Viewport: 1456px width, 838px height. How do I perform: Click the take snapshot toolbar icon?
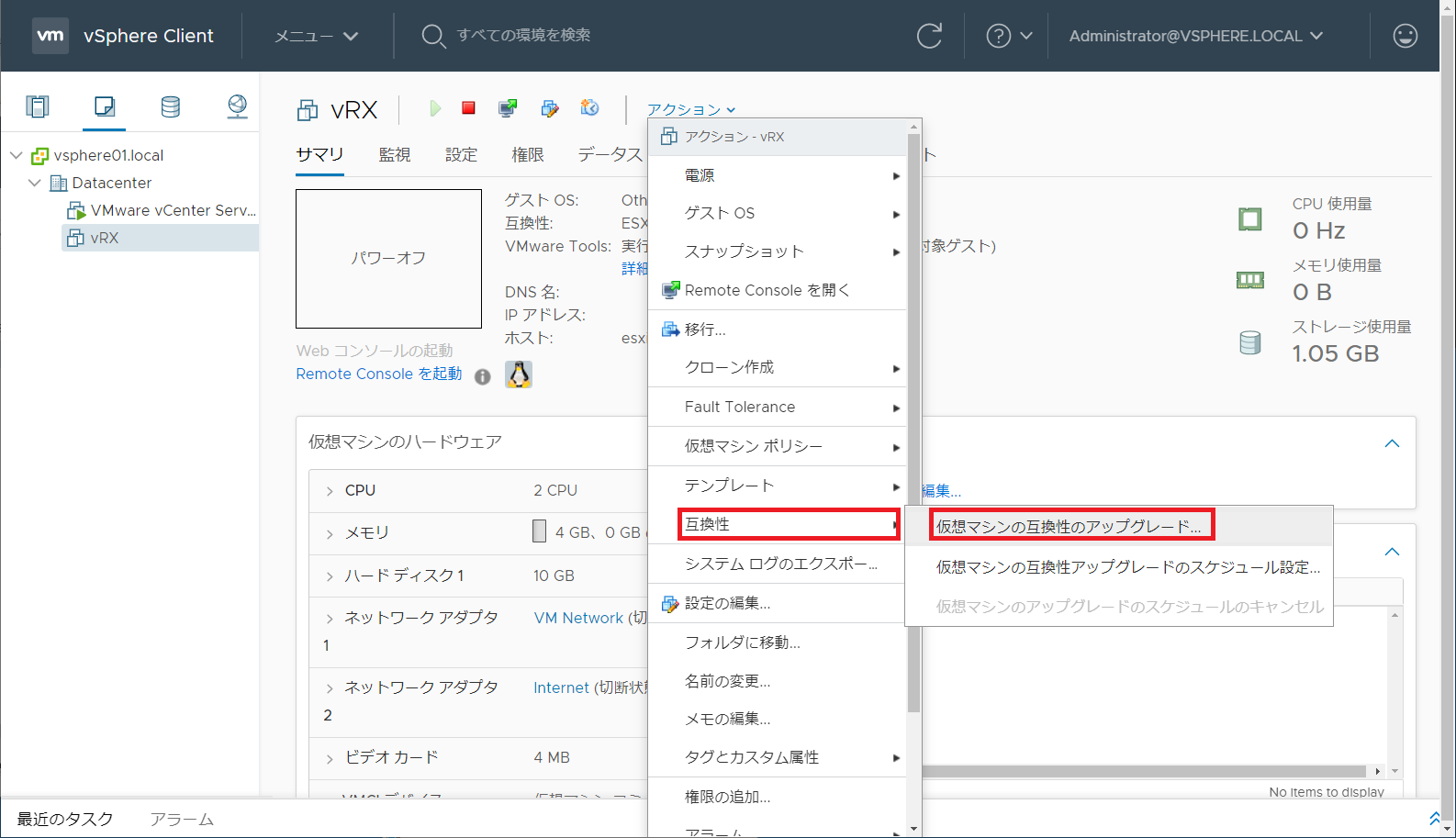589,108
